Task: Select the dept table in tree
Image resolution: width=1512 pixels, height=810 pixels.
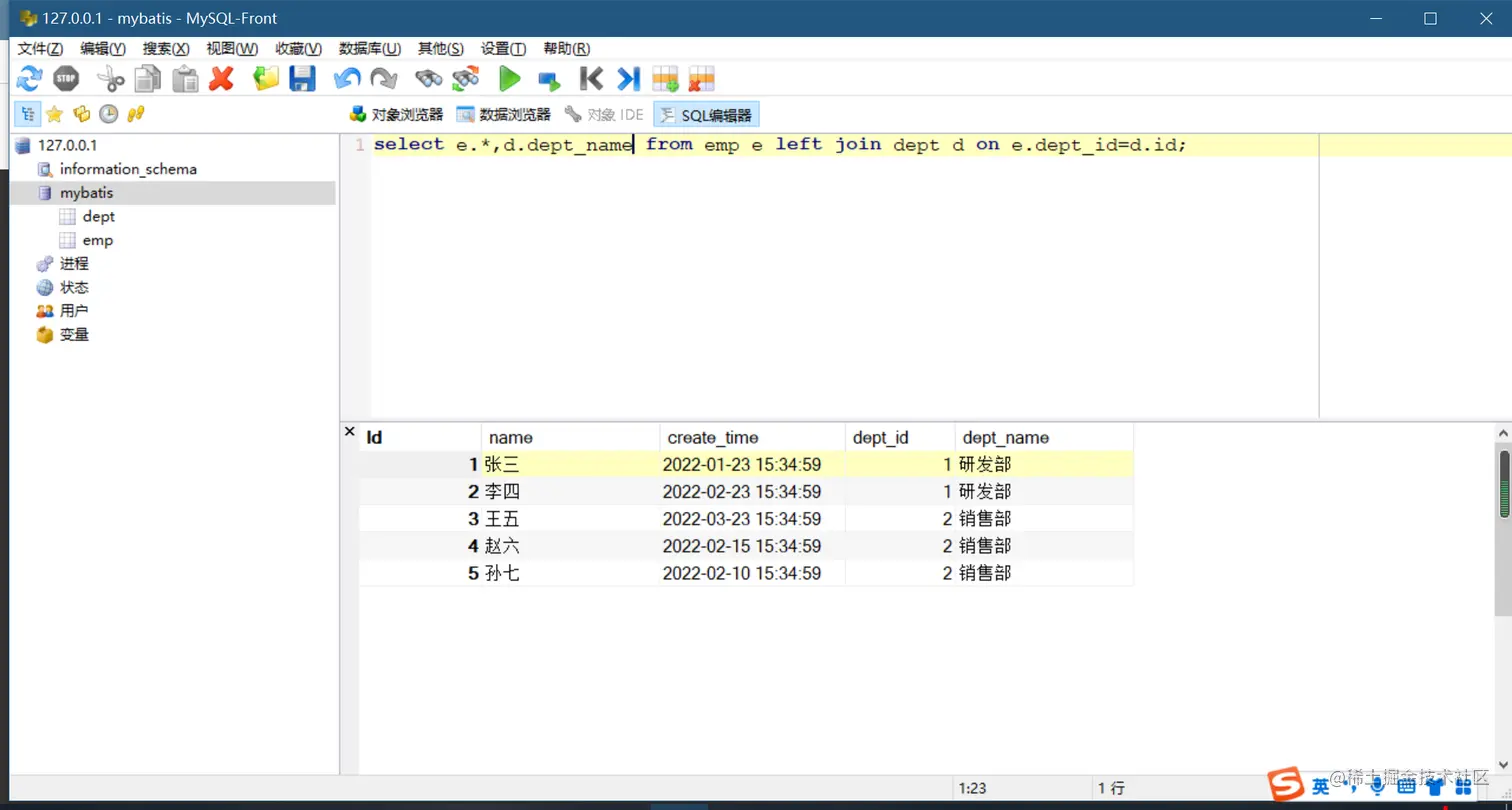Action: 98,216
